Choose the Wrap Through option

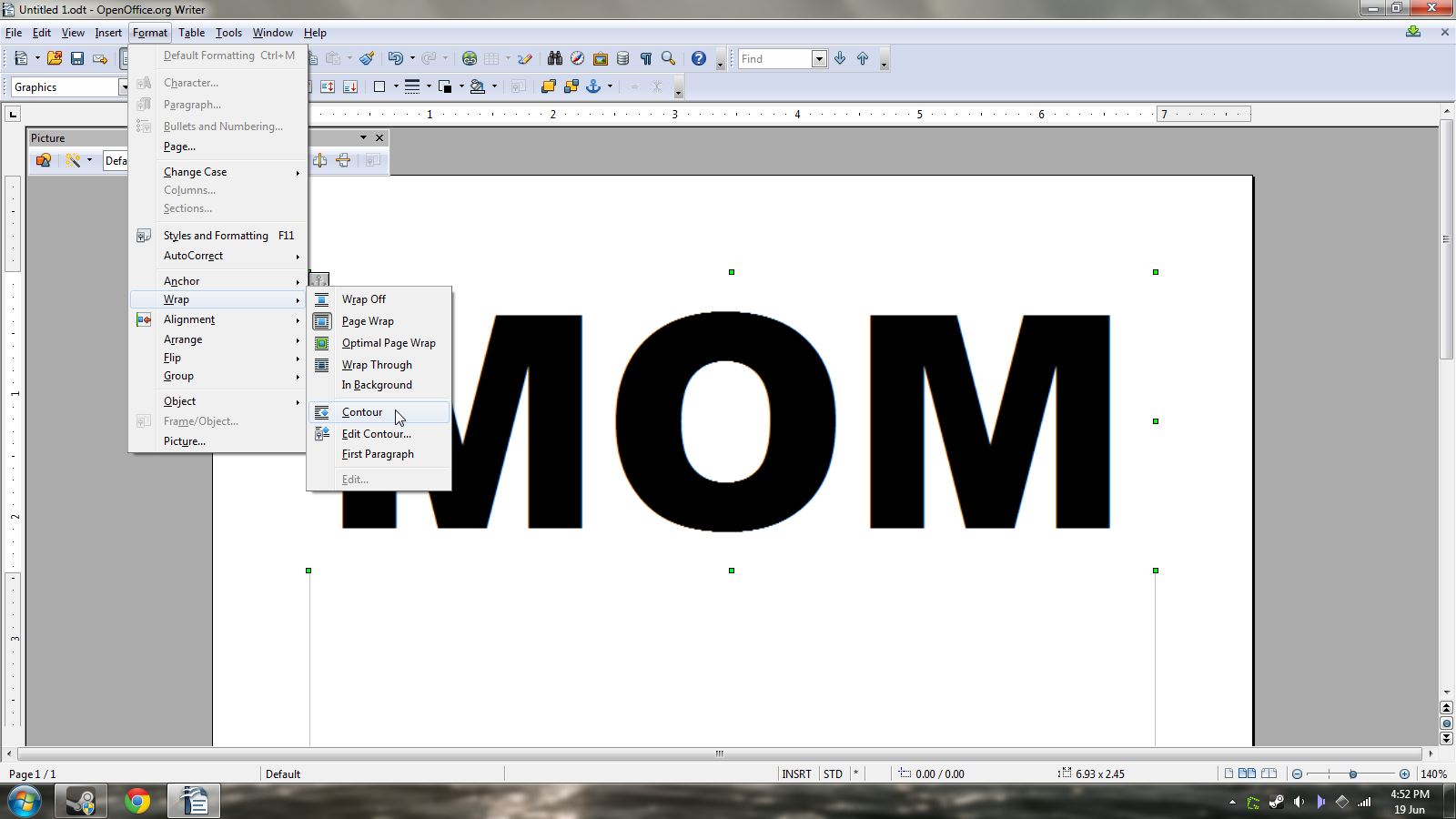point(379,365)
